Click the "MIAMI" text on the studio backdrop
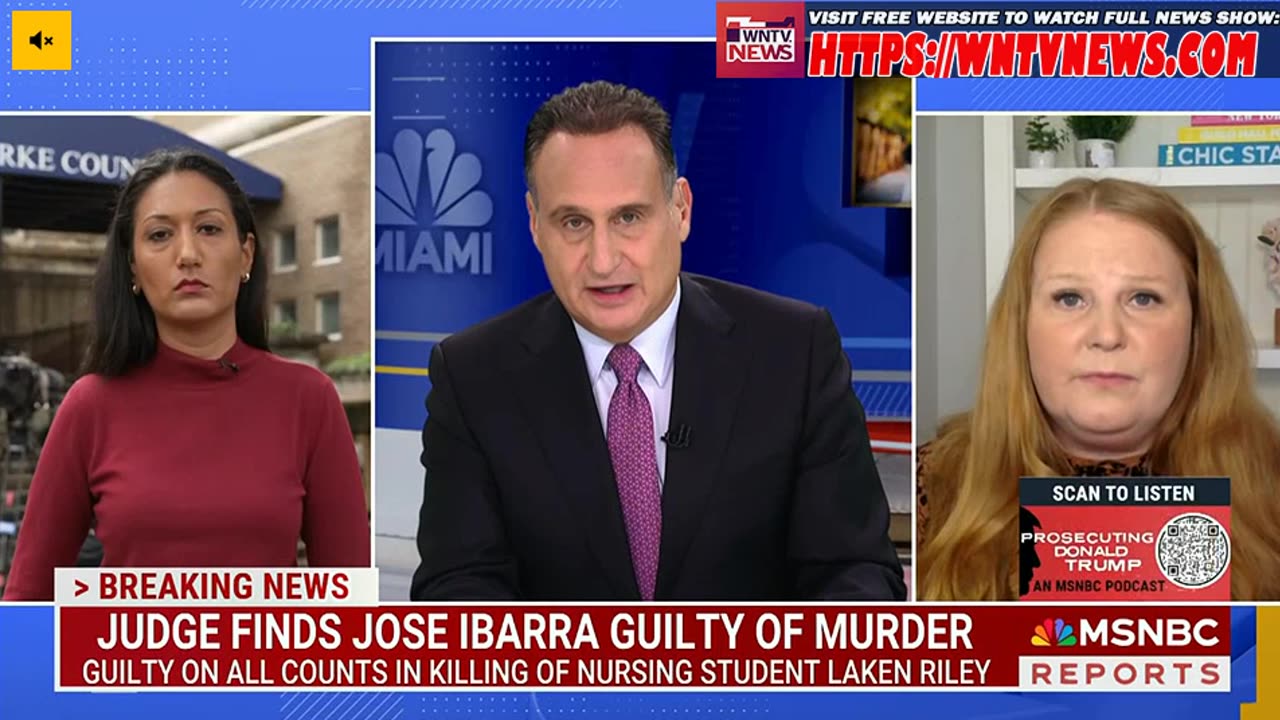The width and height of the screenshot is (1280, 720). [x=434, y=253]
